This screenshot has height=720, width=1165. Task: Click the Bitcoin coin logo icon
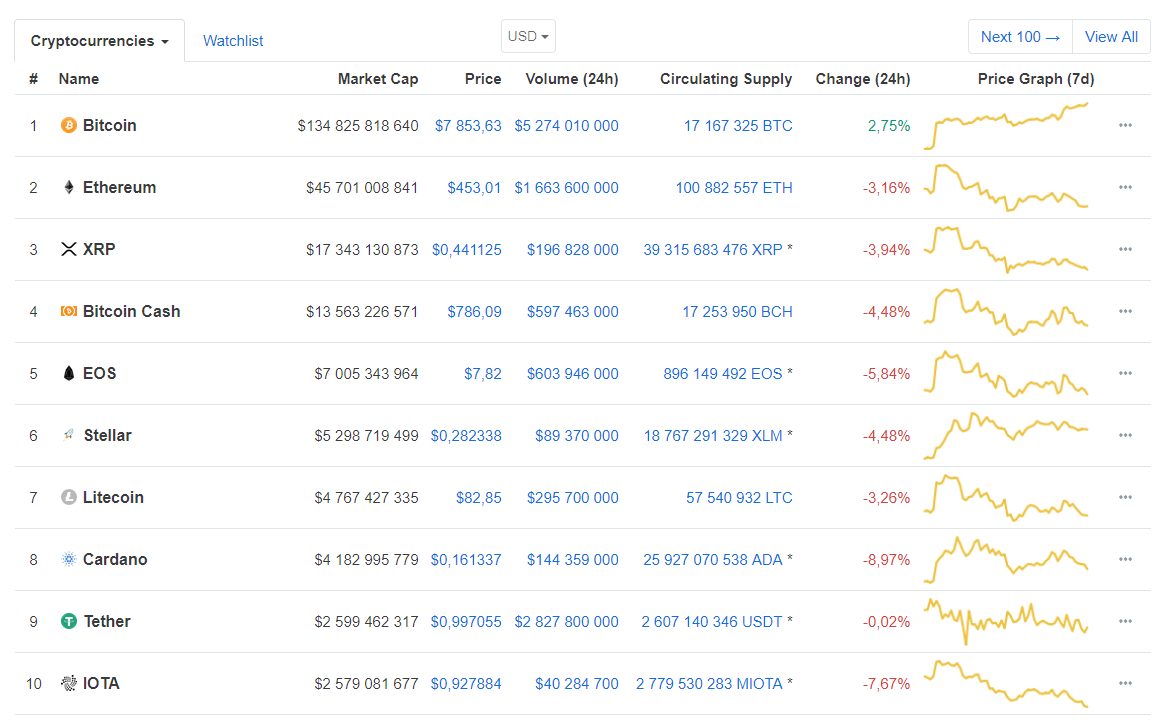click(68, 126)
